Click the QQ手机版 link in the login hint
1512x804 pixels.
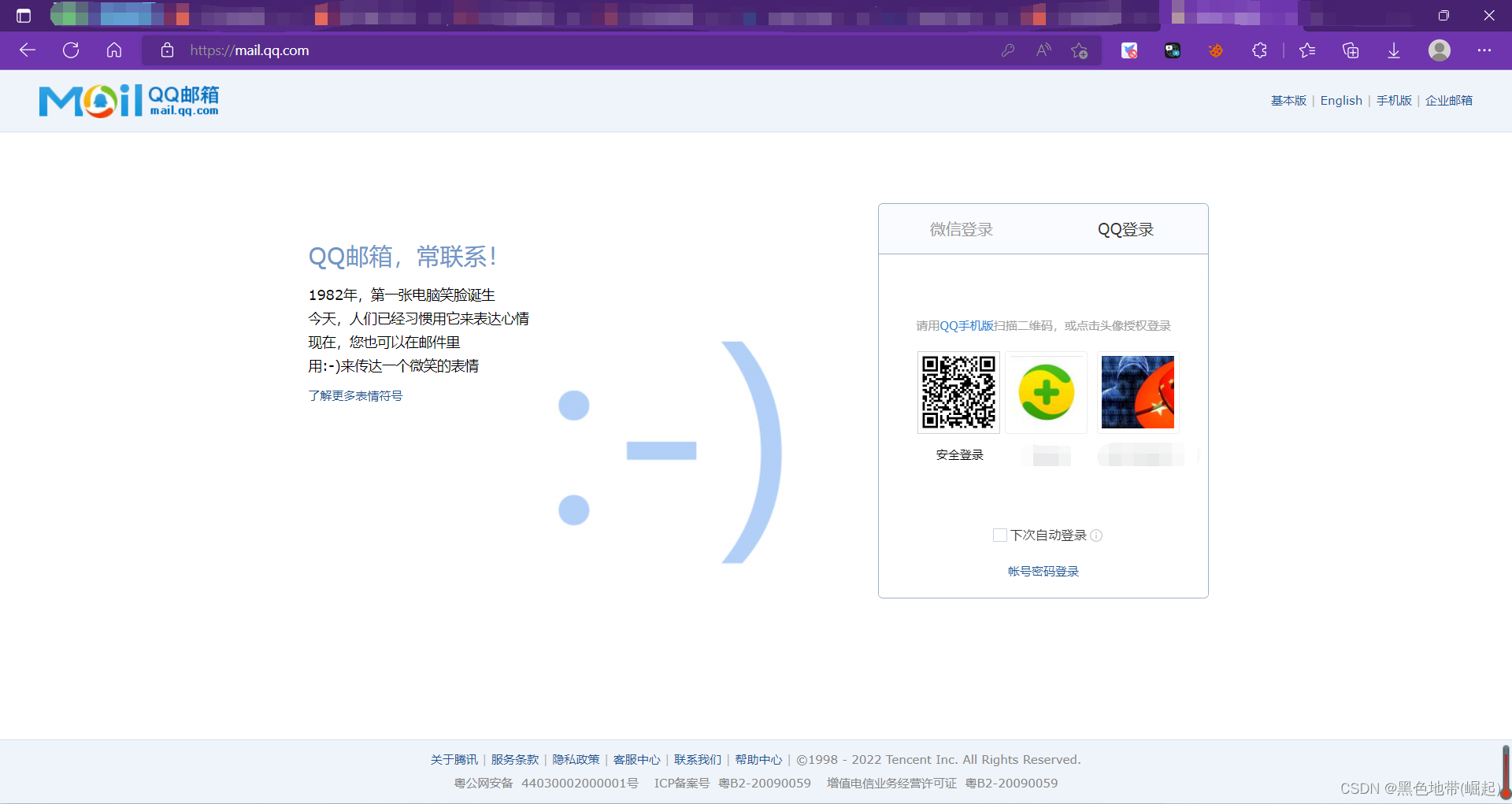point(966,326)
